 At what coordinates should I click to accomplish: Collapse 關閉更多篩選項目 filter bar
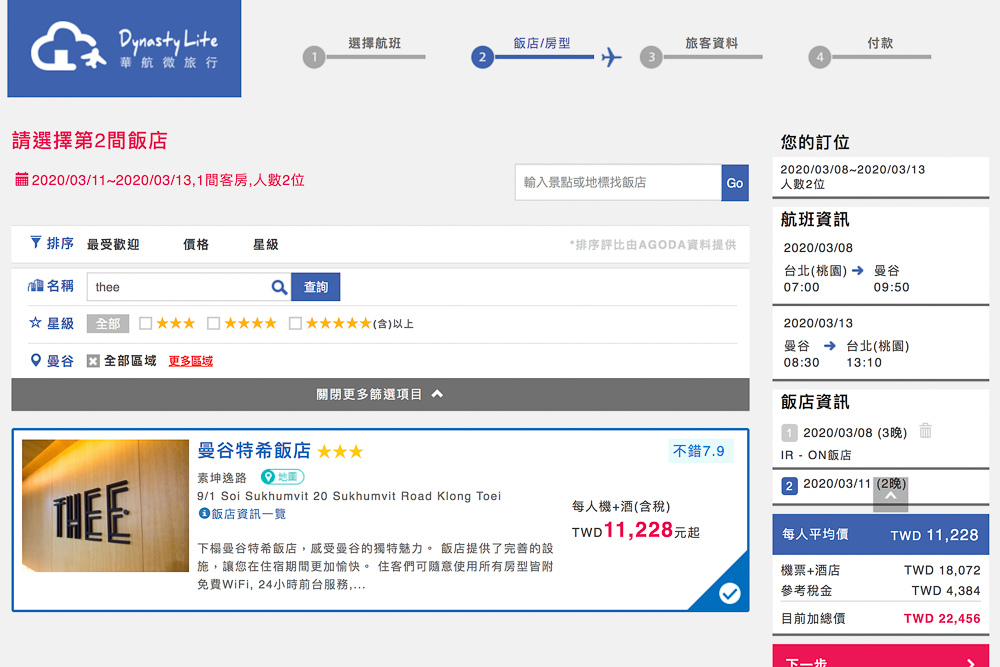click(x=380, y=395)
